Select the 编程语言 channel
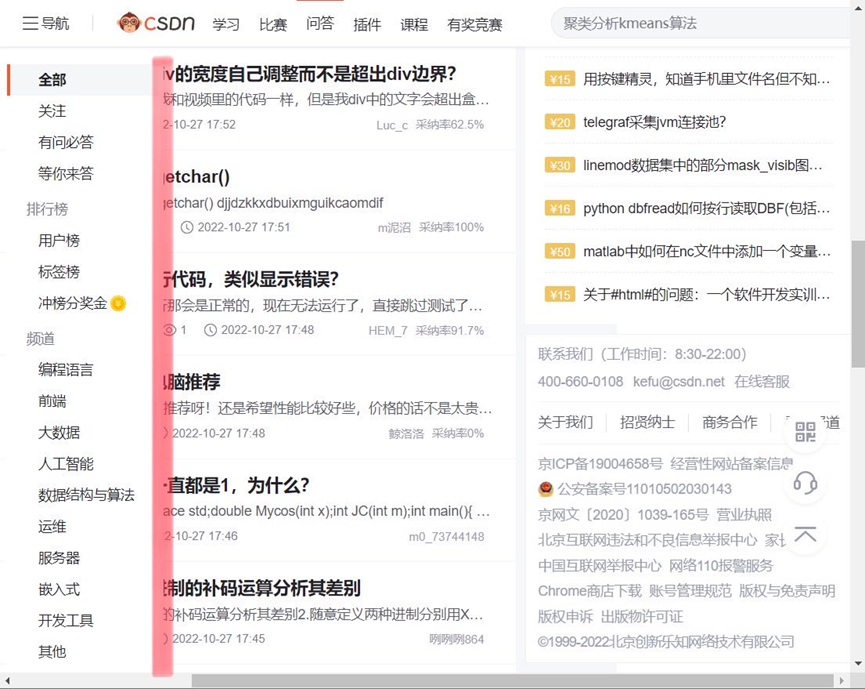The height and width of the screenshot is (689, 865). click(66, 370)
